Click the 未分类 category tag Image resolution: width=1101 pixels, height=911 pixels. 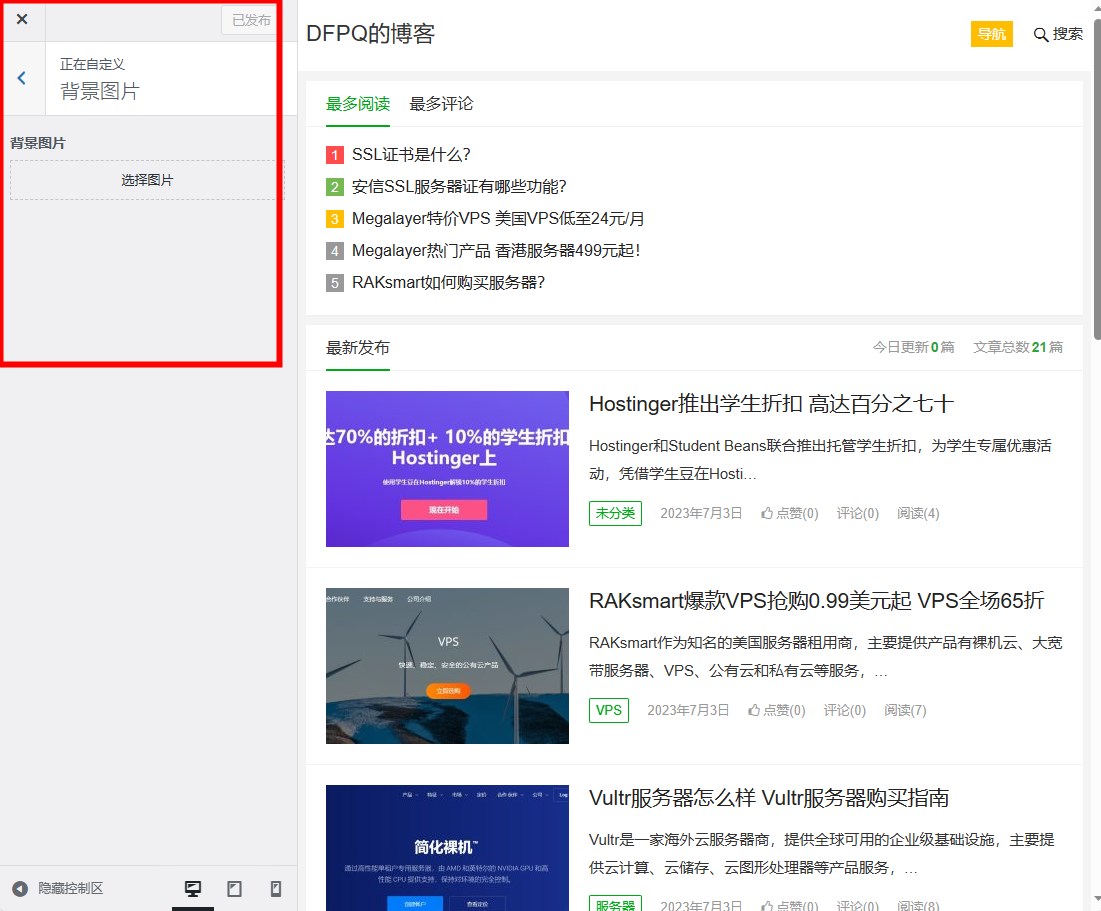pos(615,513)
